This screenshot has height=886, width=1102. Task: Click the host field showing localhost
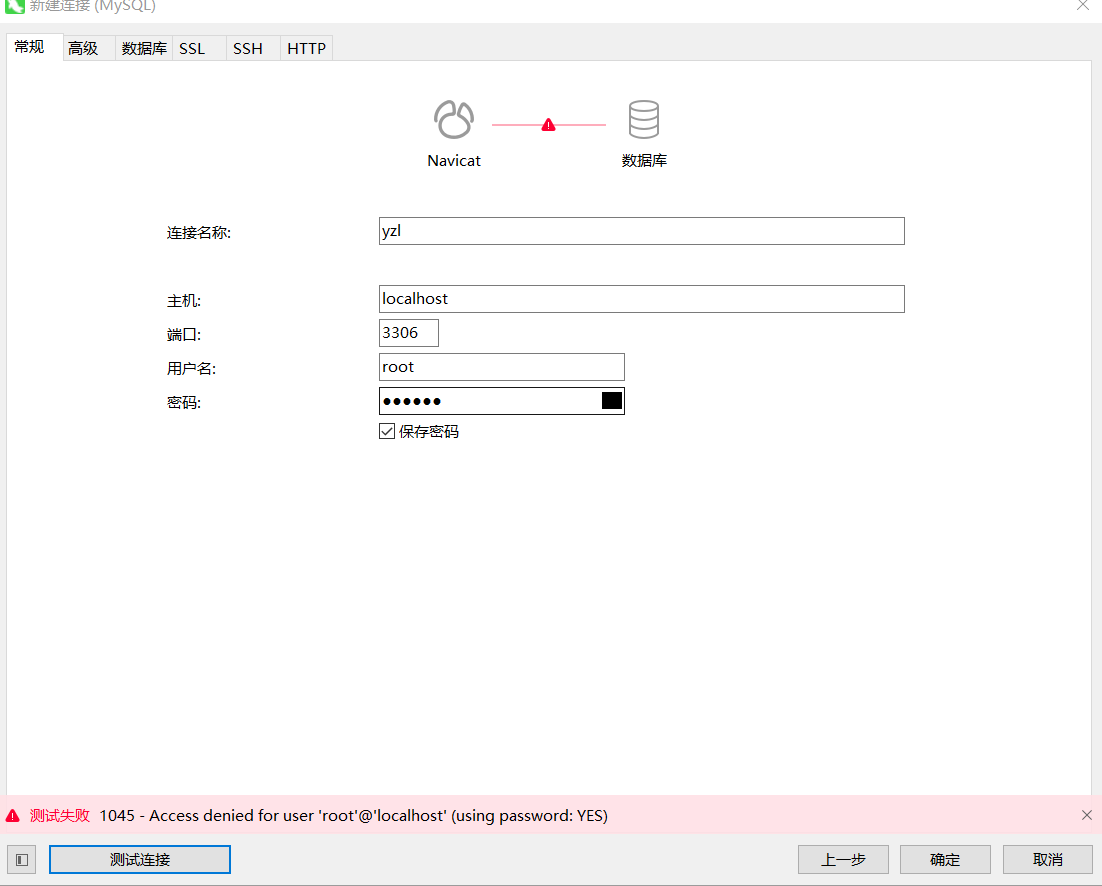pyautogui.click(x=641, y=299)
